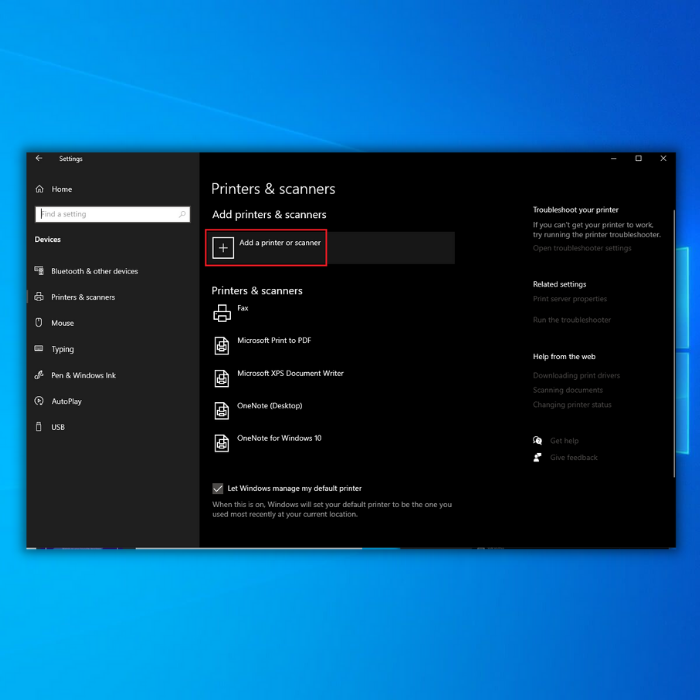Click Microsoft XPS Document Writer text
700x700 pixels.
click(x=291, y=373)
